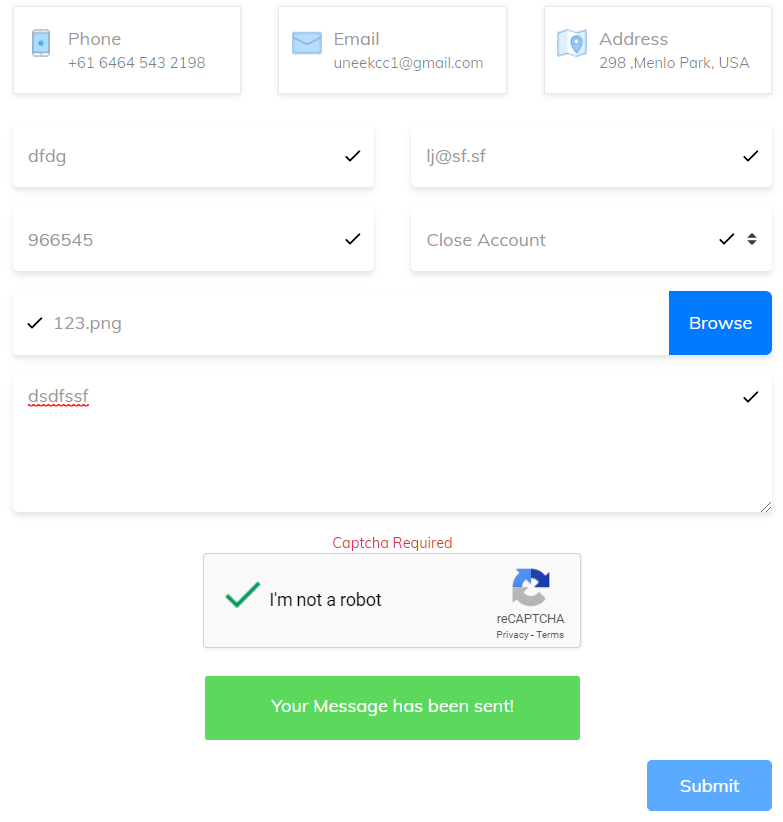Click checkmark icon next to 123.png
This screenshot has width=783, height=822.
(35, 323)
